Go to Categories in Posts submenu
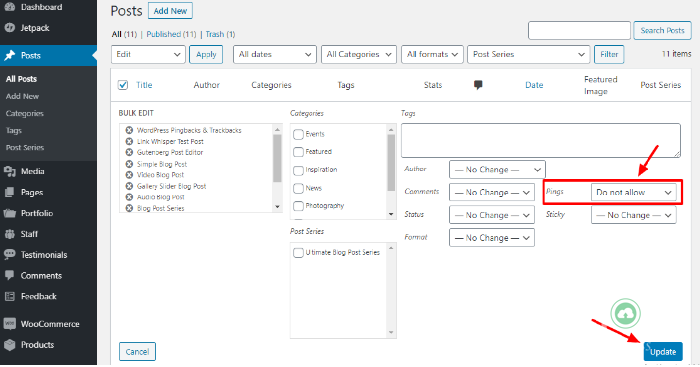 25,113
